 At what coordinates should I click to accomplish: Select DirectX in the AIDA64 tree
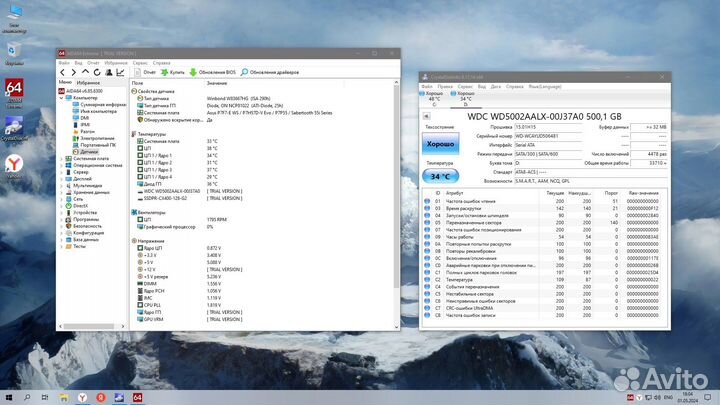77,206
